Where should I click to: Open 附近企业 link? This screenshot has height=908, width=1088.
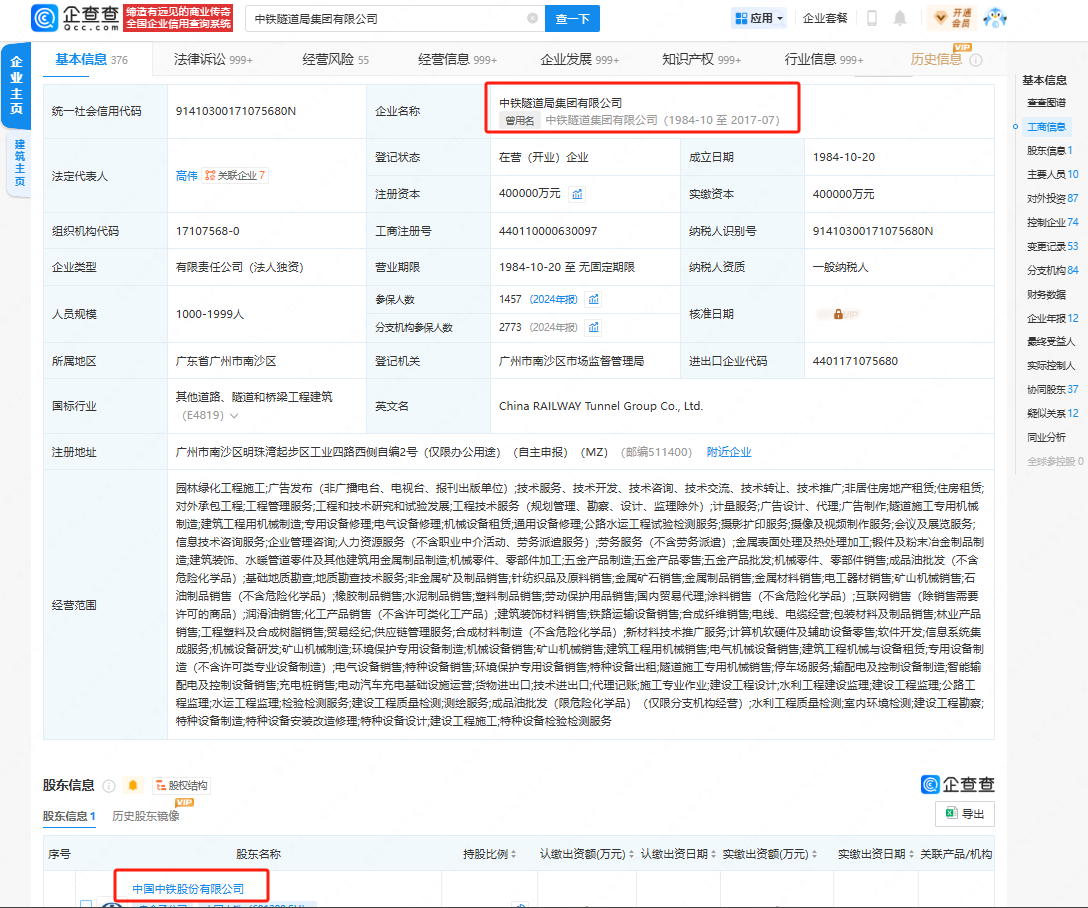pos(729,452)
